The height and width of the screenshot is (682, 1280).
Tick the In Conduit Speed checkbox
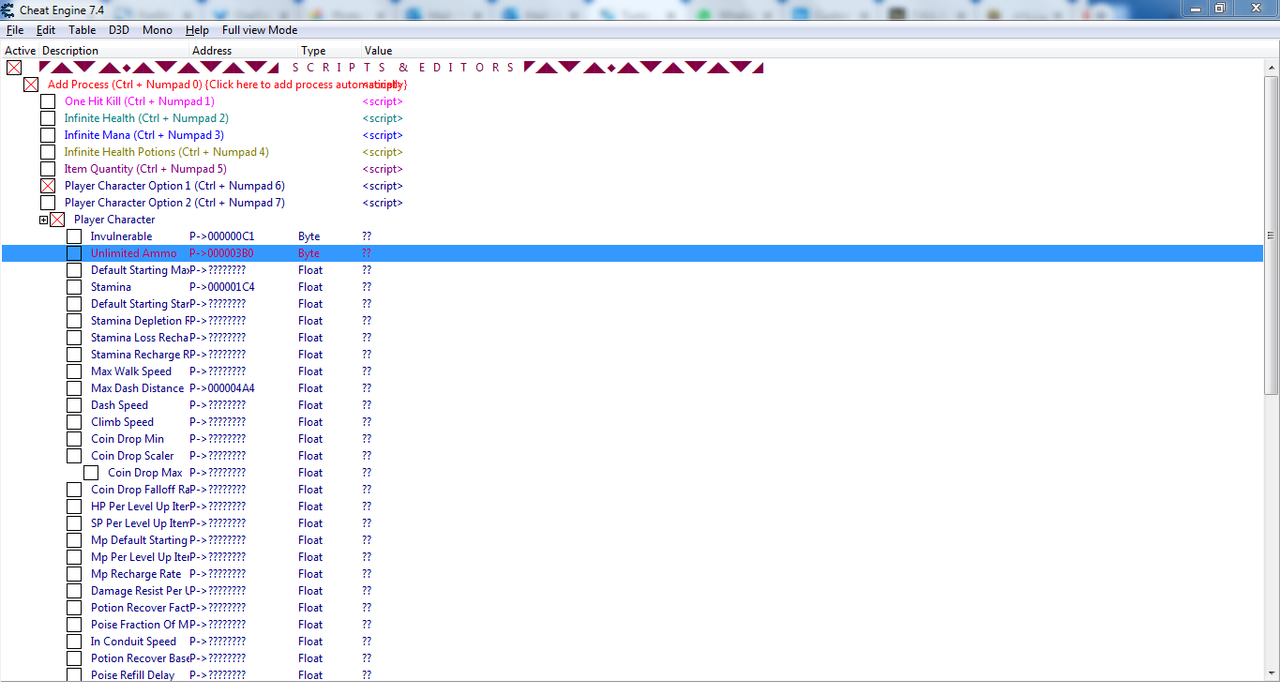point(74,643)
